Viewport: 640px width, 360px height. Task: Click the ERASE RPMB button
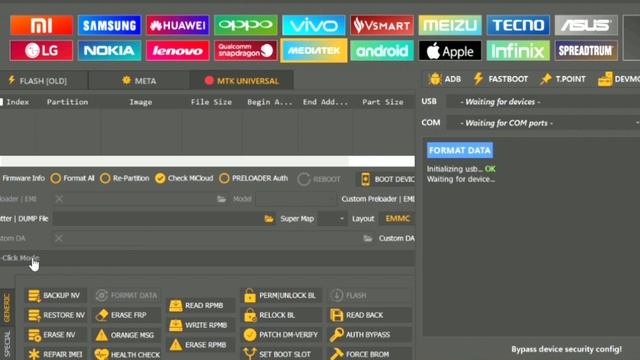click(200, 345)
